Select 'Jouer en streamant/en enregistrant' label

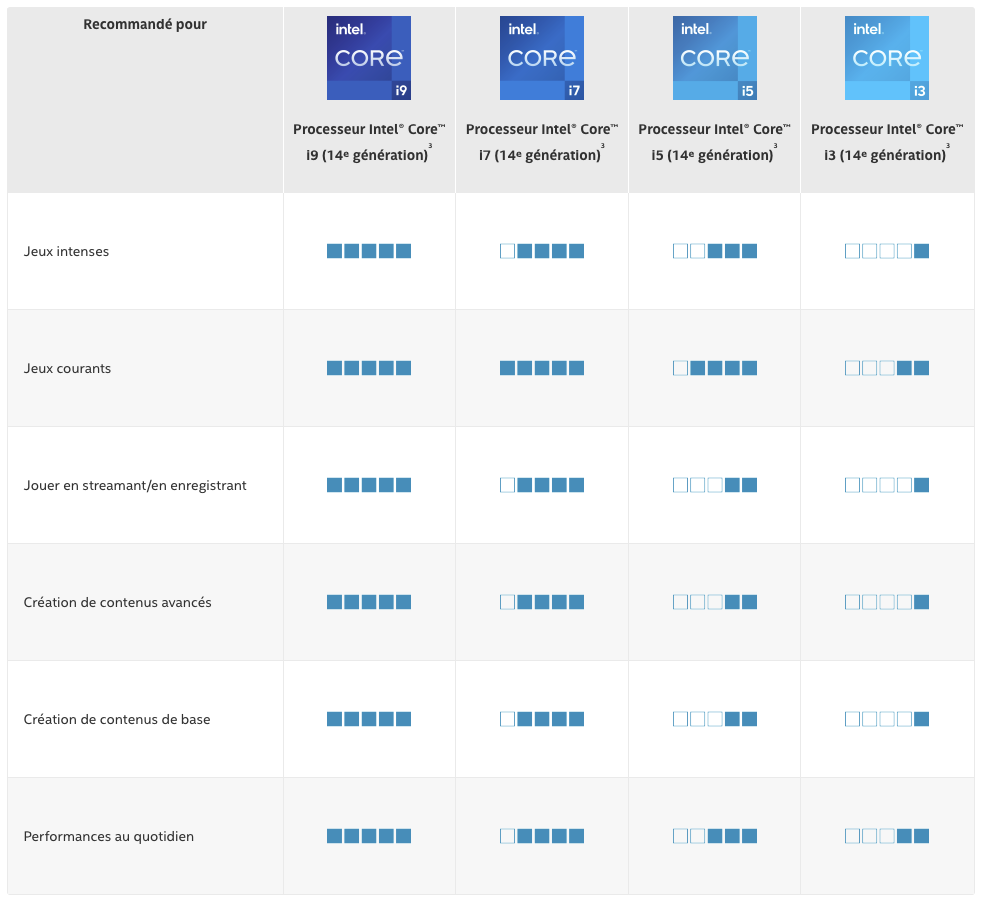[x=135, y=486]
